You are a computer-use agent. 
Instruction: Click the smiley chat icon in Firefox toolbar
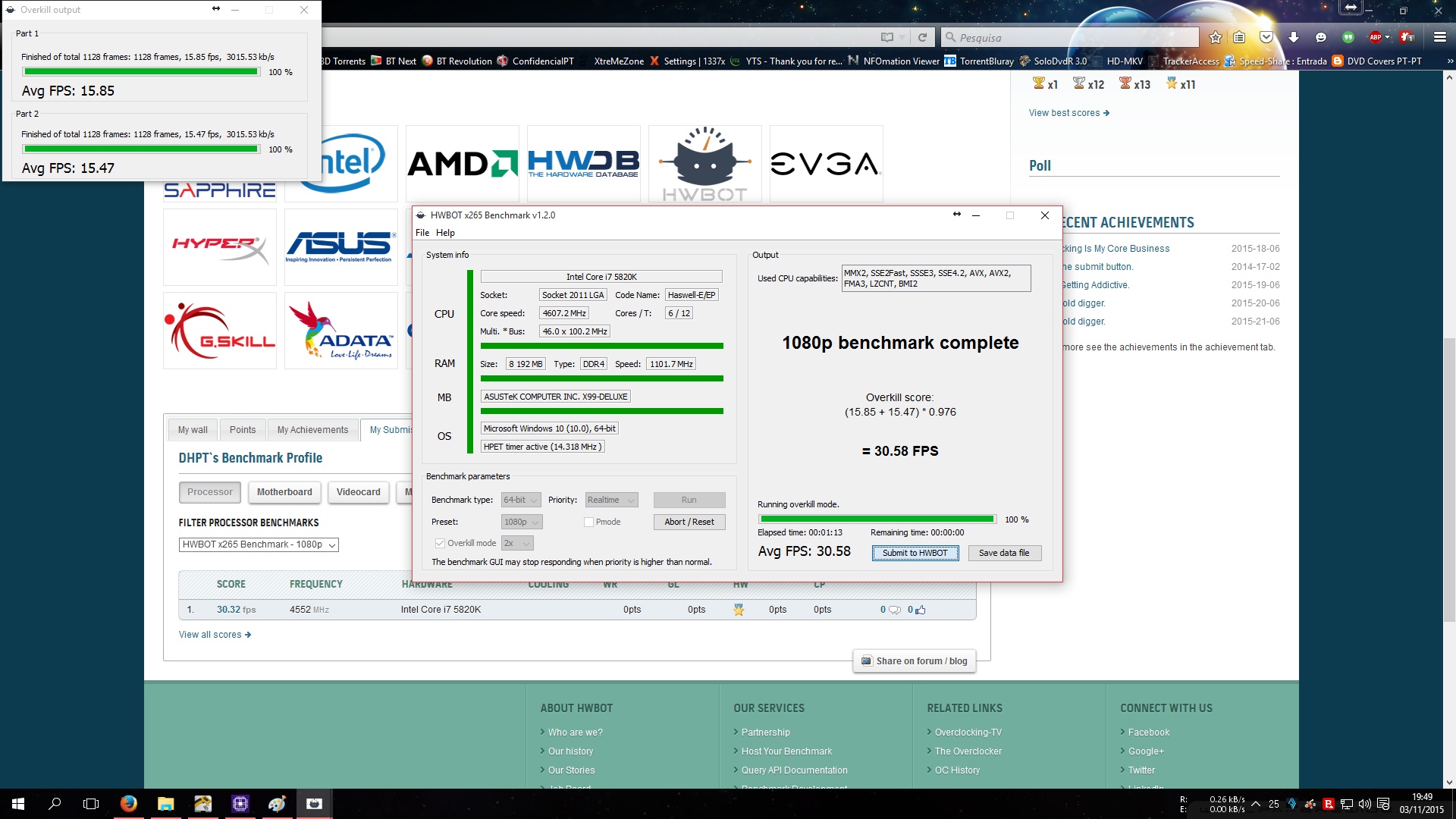[x=1321, y=37]
